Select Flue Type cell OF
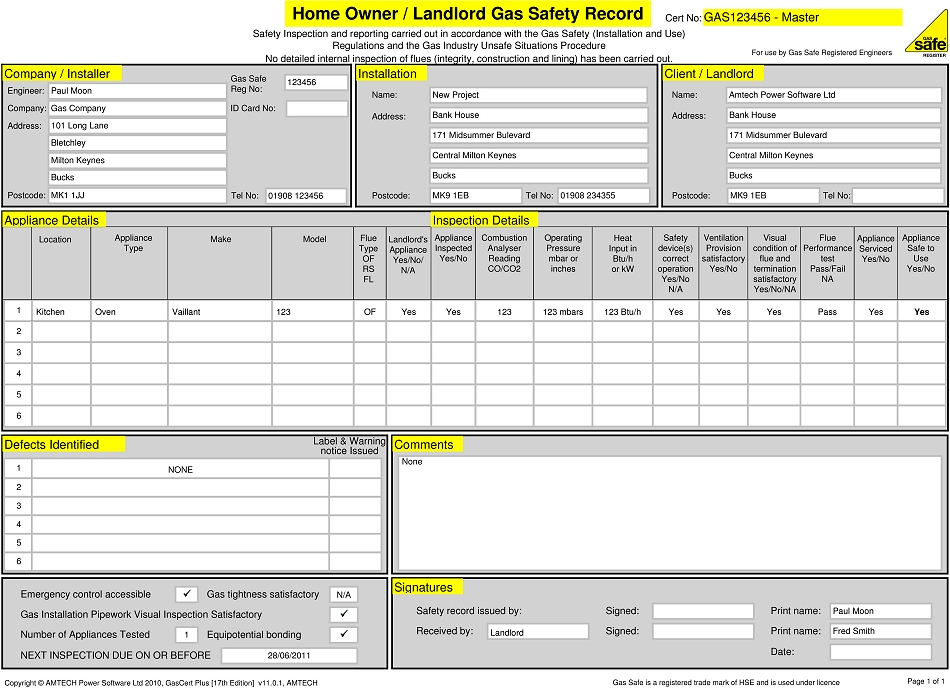 pos(370,311)
